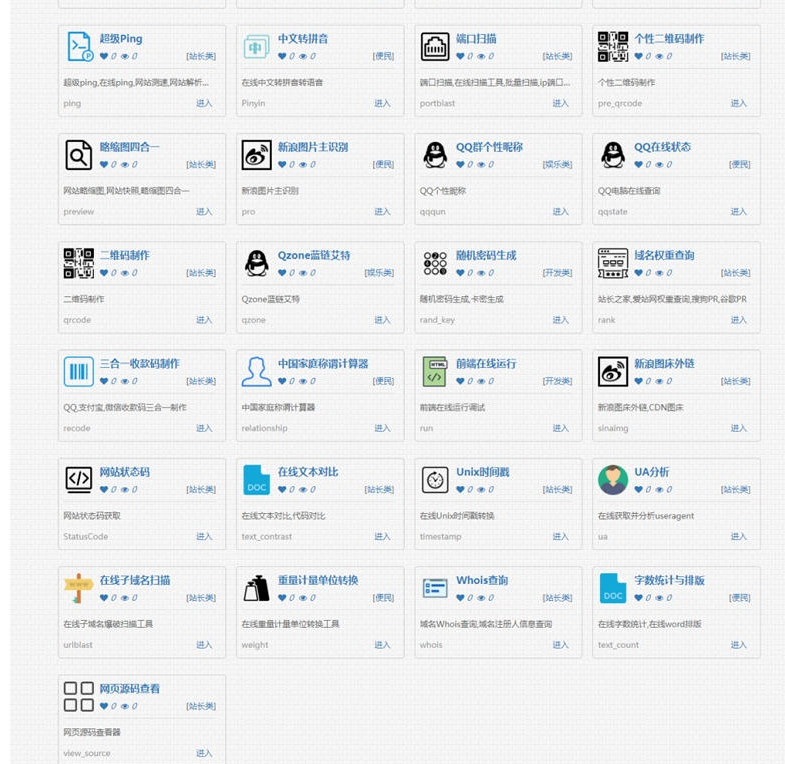Click the 中文转拼音 card icon
The image size is (785, 764).
click(256, 47)
